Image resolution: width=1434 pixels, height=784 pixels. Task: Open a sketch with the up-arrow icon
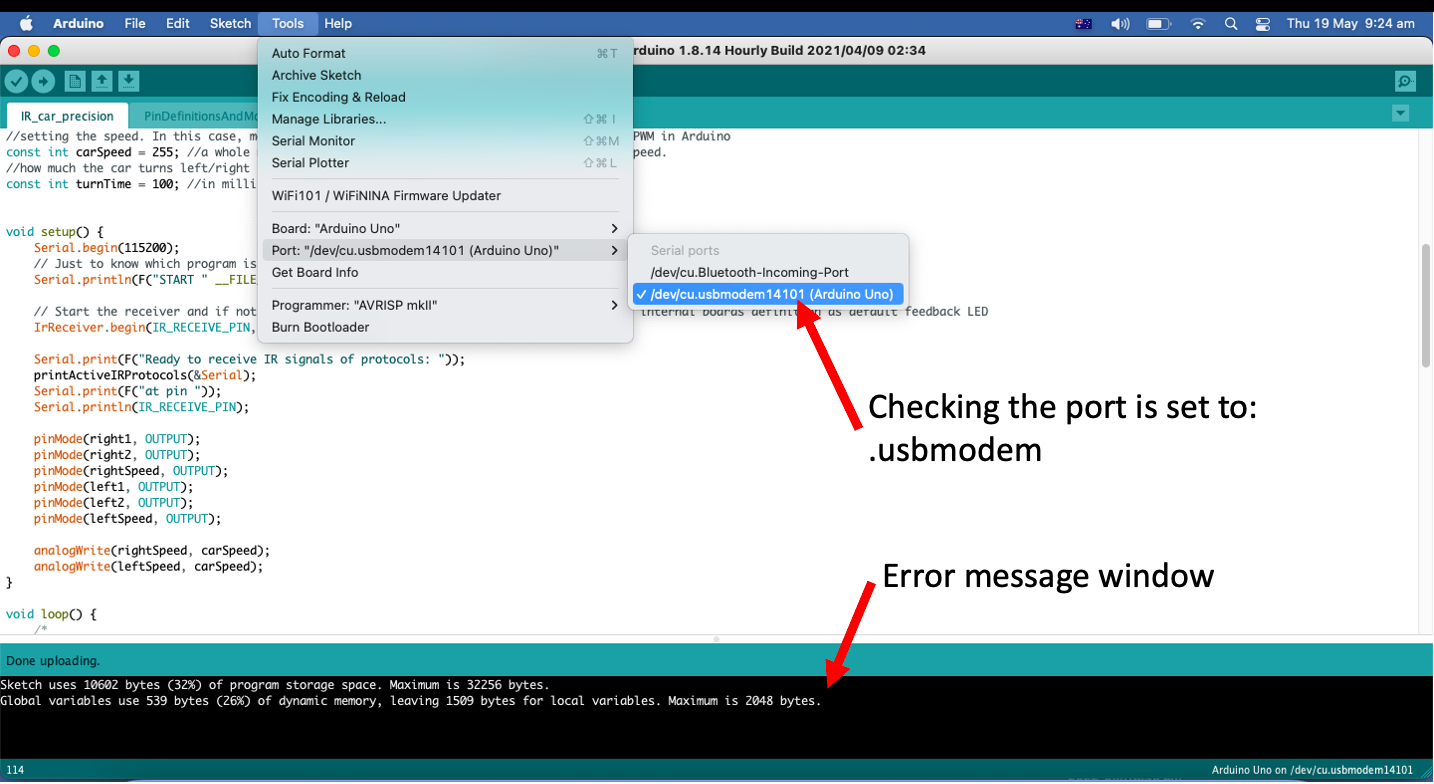[103, 81]
